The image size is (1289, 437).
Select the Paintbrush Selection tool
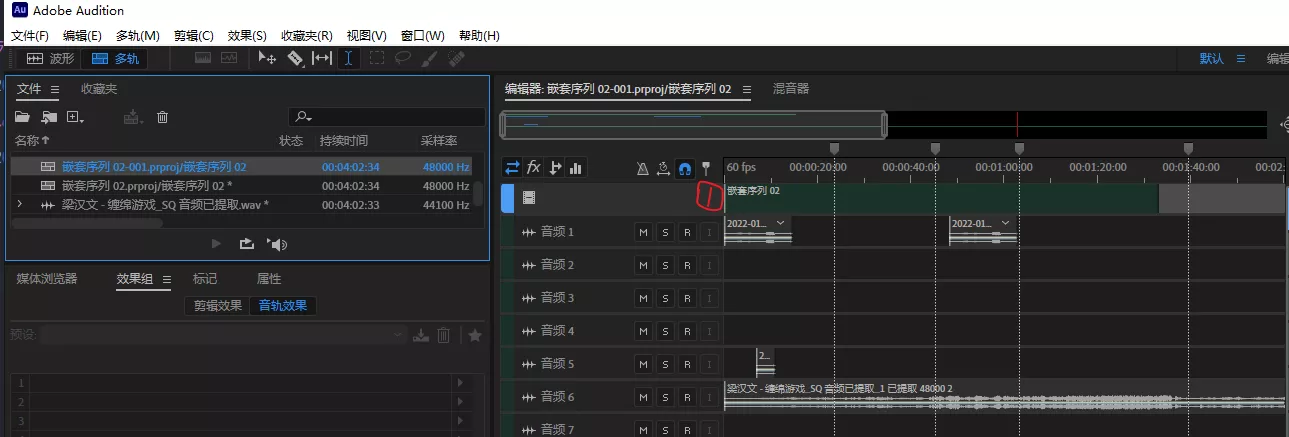pos(431,59)
